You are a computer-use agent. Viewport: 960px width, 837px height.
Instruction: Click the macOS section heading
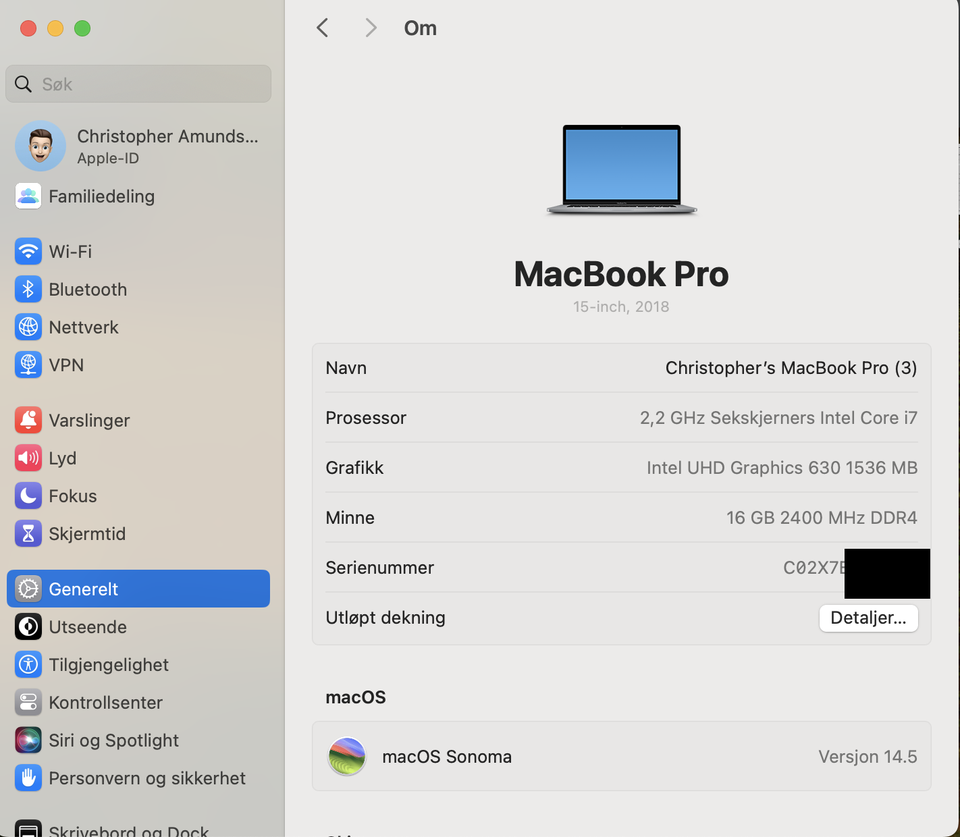point(356,697)
